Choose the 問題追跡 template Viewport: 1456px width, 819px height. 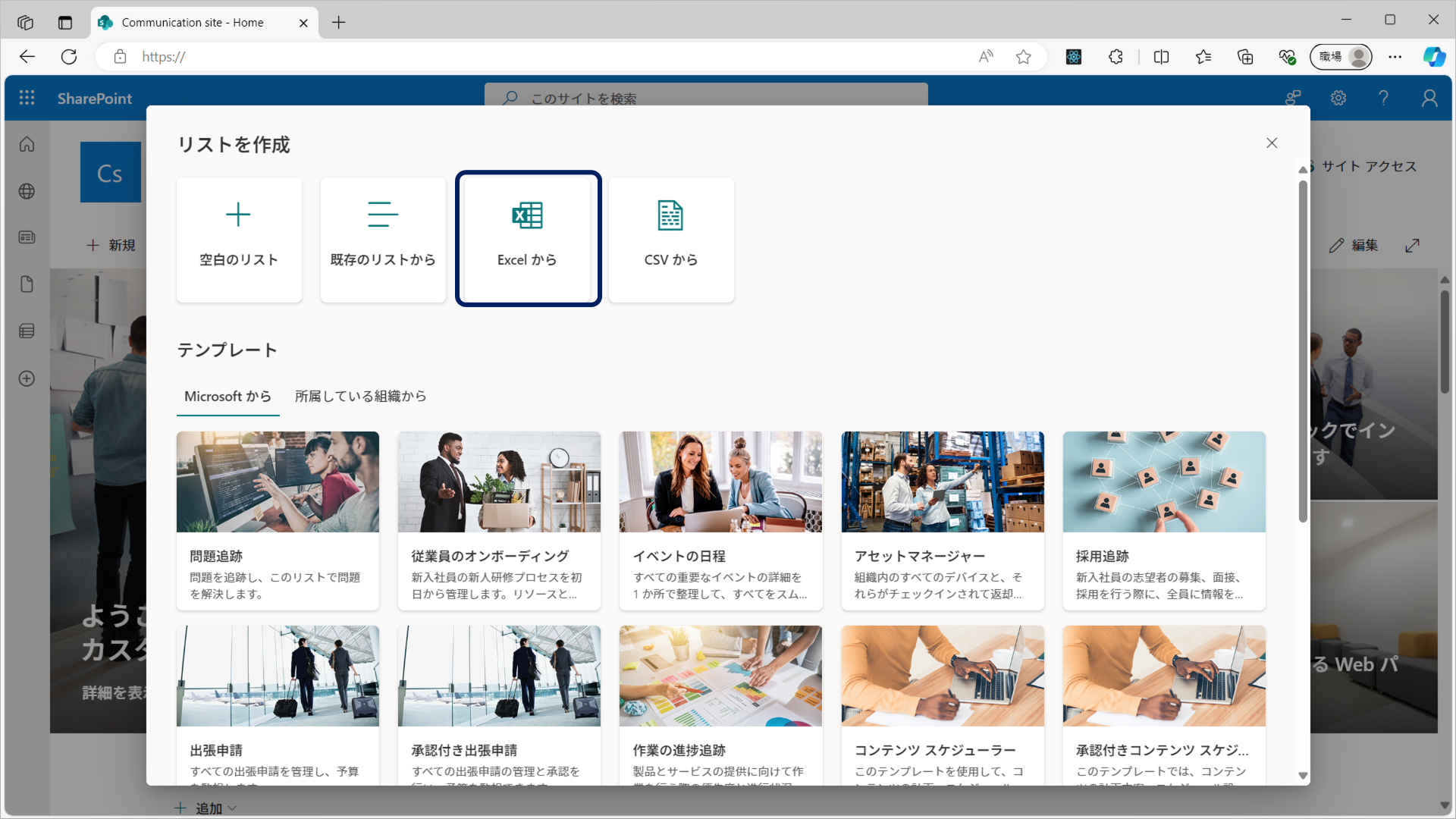[278, 520]
